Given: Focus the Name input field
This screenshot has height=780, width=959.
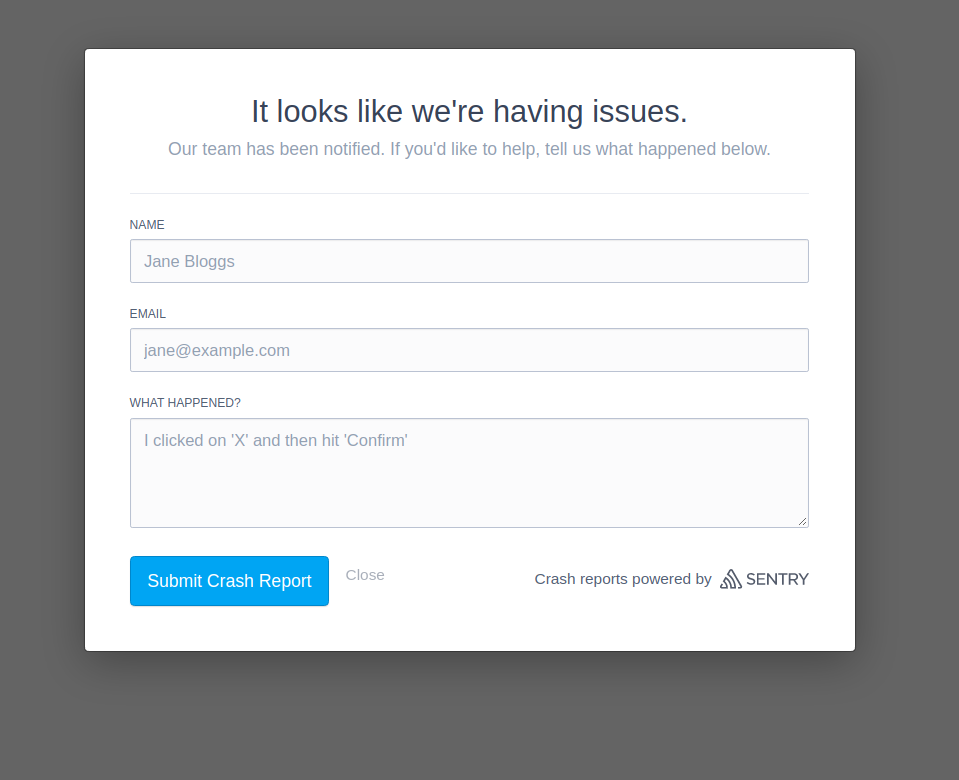Looking at the screenshot, I should click(x=469, y=261).
